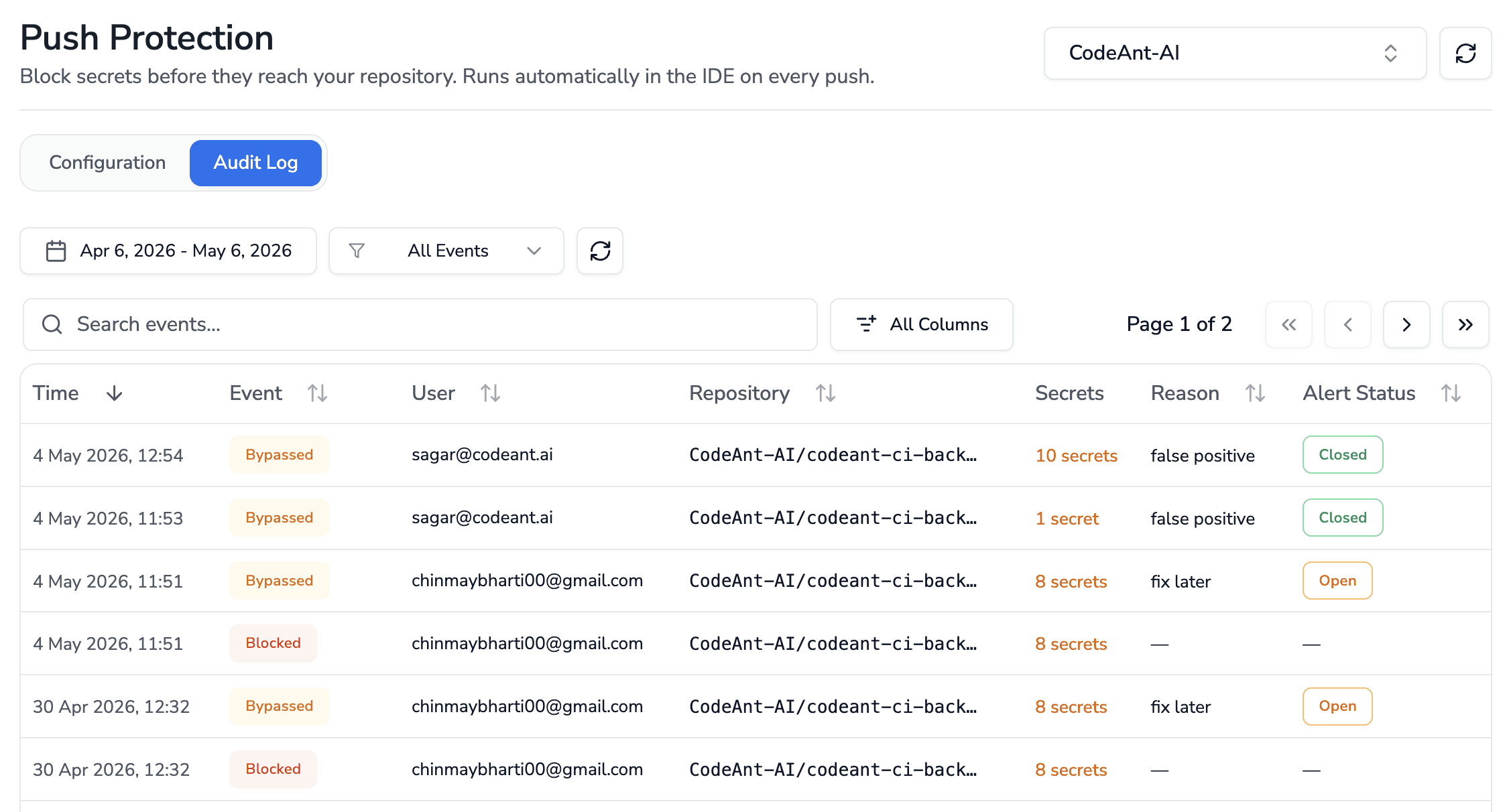Click the Bypassed badge on the 11:53 row
Viewport: 1507px width, 812px height.
point(279,518)
